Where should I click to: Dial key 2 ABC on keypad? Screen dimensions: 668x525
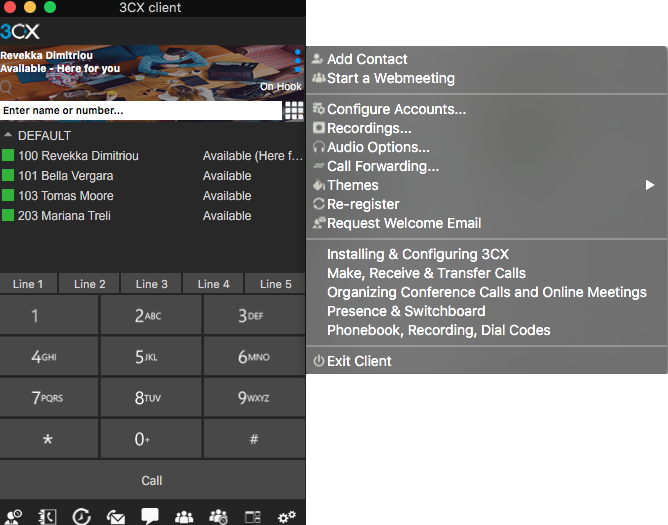tap(151, 315)
